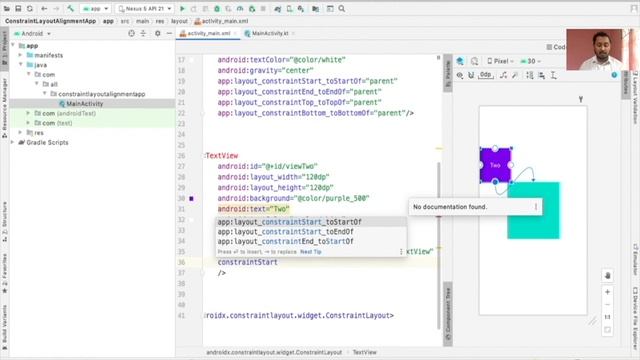Click the blue info icon in design toolbar
The image size is (640, 360).
point(614,75)
